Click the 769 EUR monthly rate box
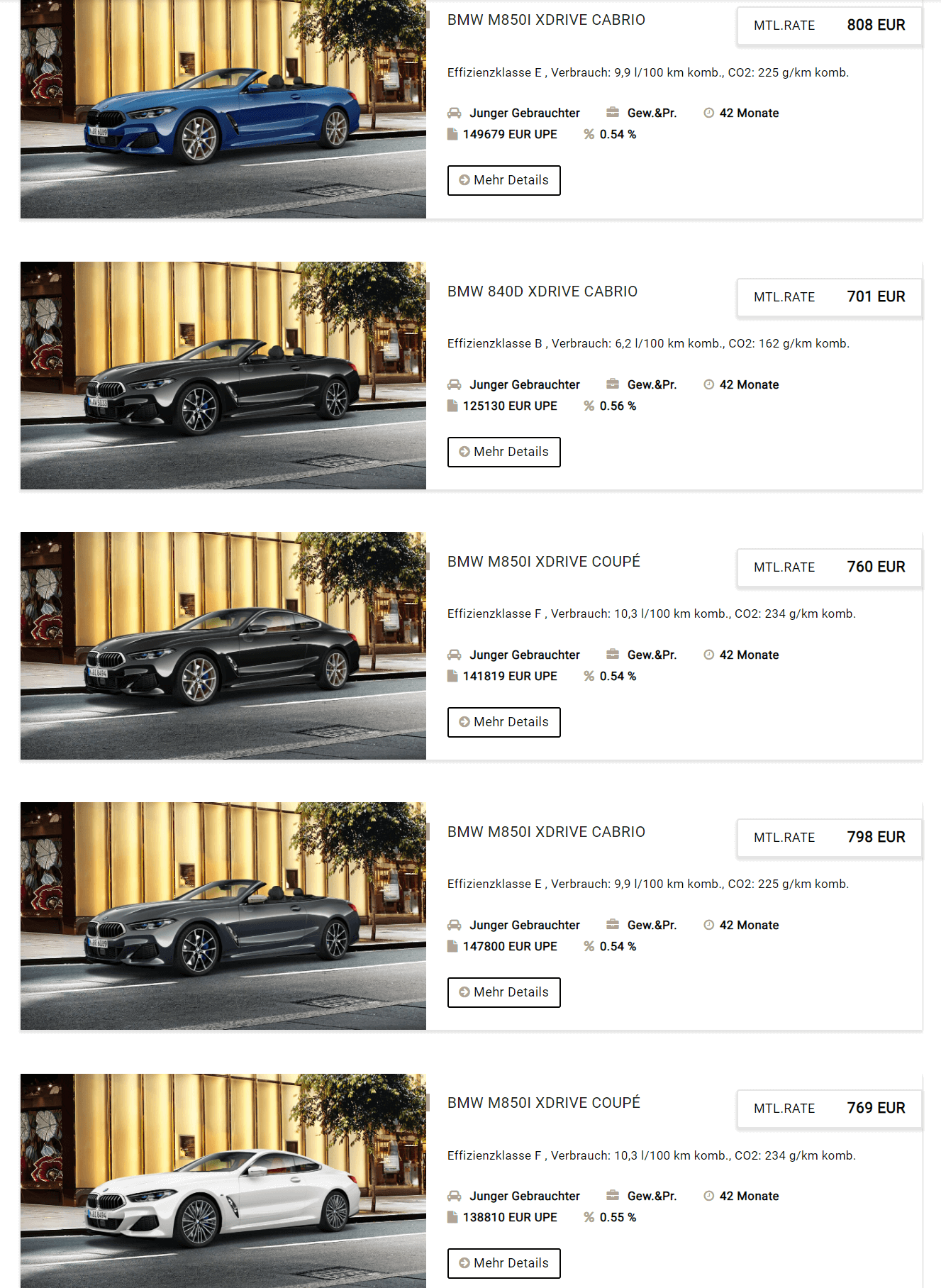This screenshot has height=1288, width=941. 830,1109
